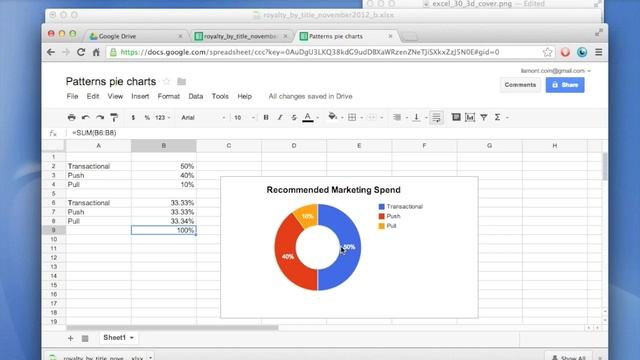
Task: Click the document title Patterns pie charts
Action: click(x=111, y=81)
